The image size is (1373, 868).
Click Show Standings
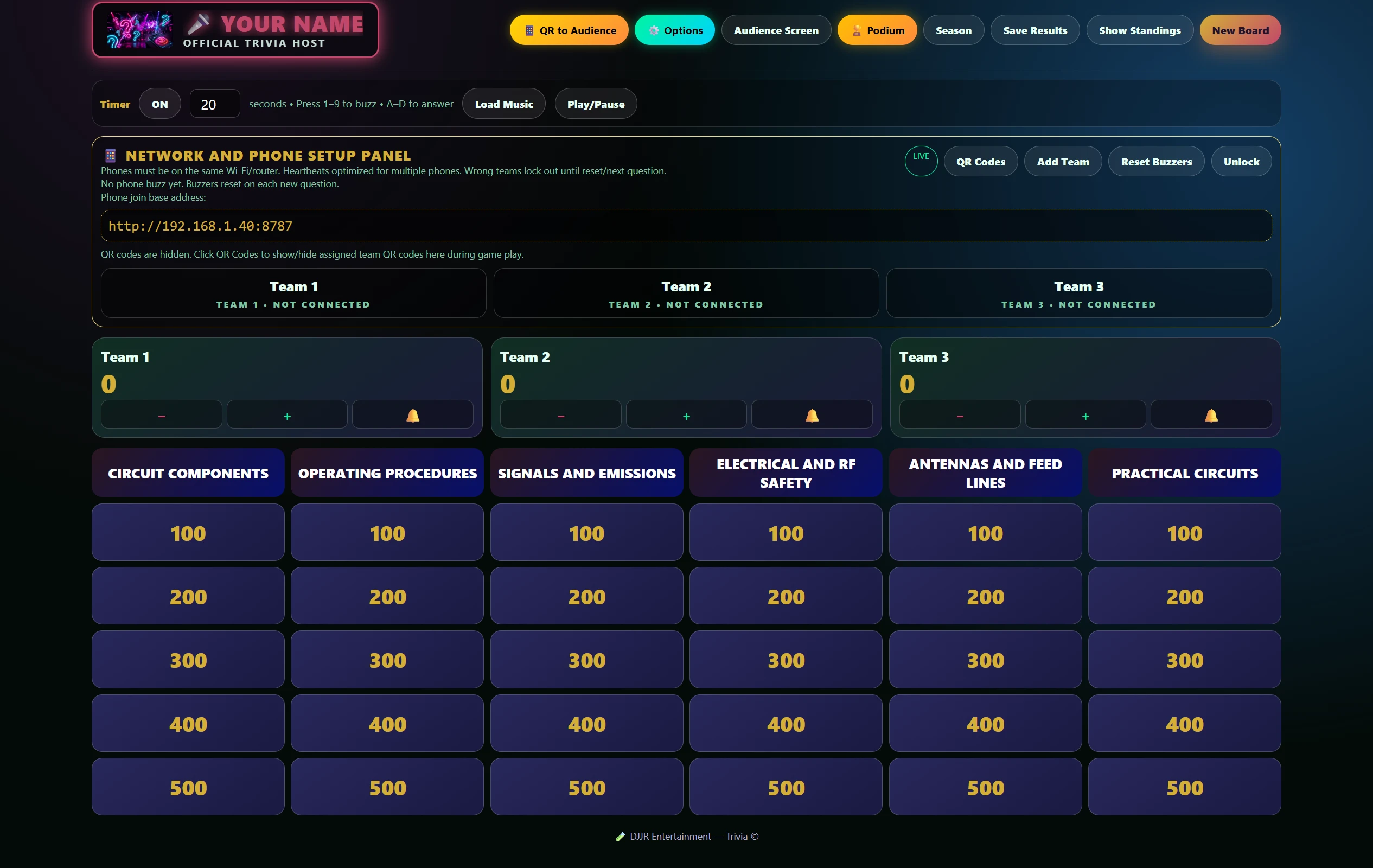coord(1139,30)
